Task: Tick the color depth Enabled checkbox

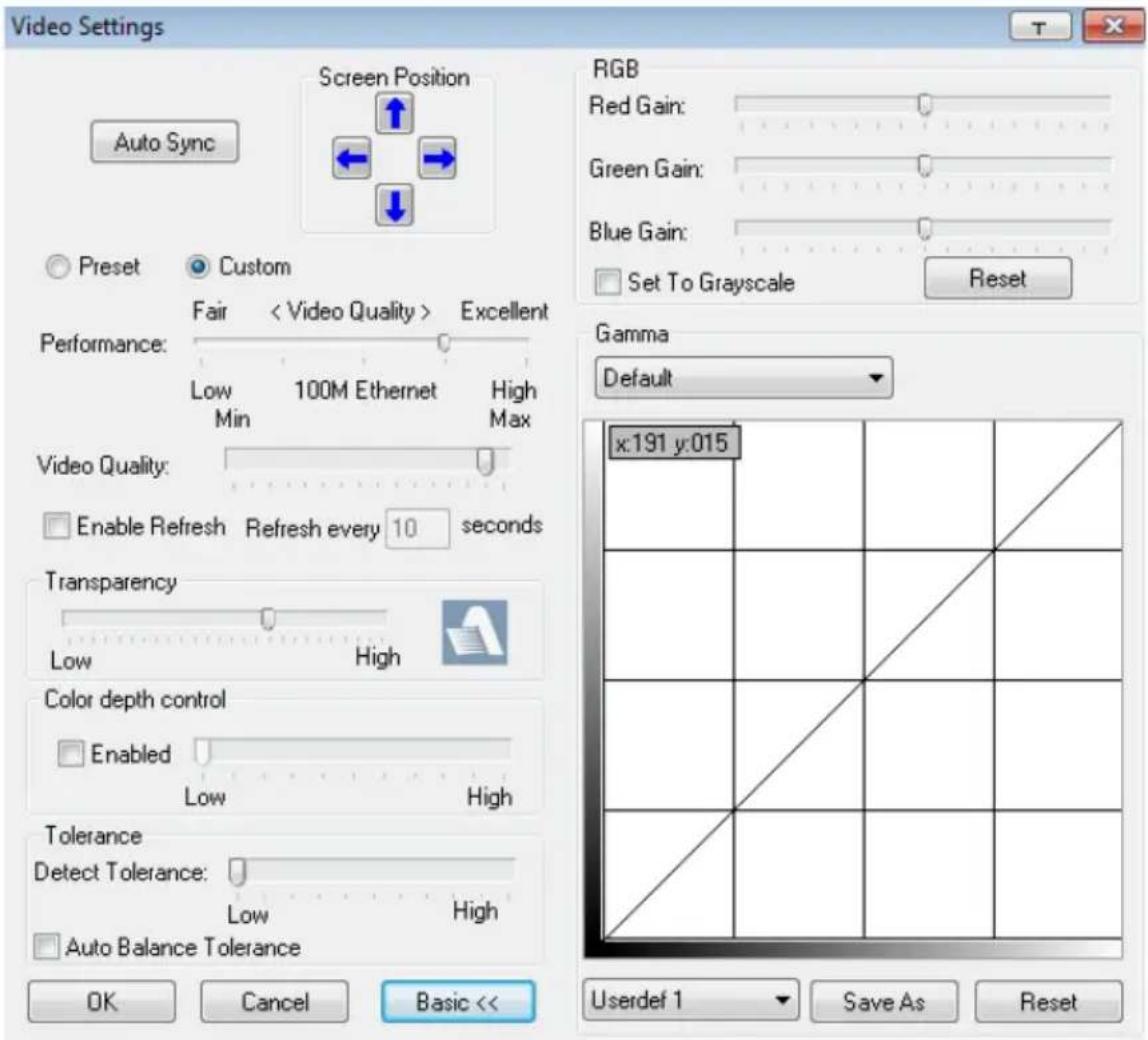Action: 70,754
